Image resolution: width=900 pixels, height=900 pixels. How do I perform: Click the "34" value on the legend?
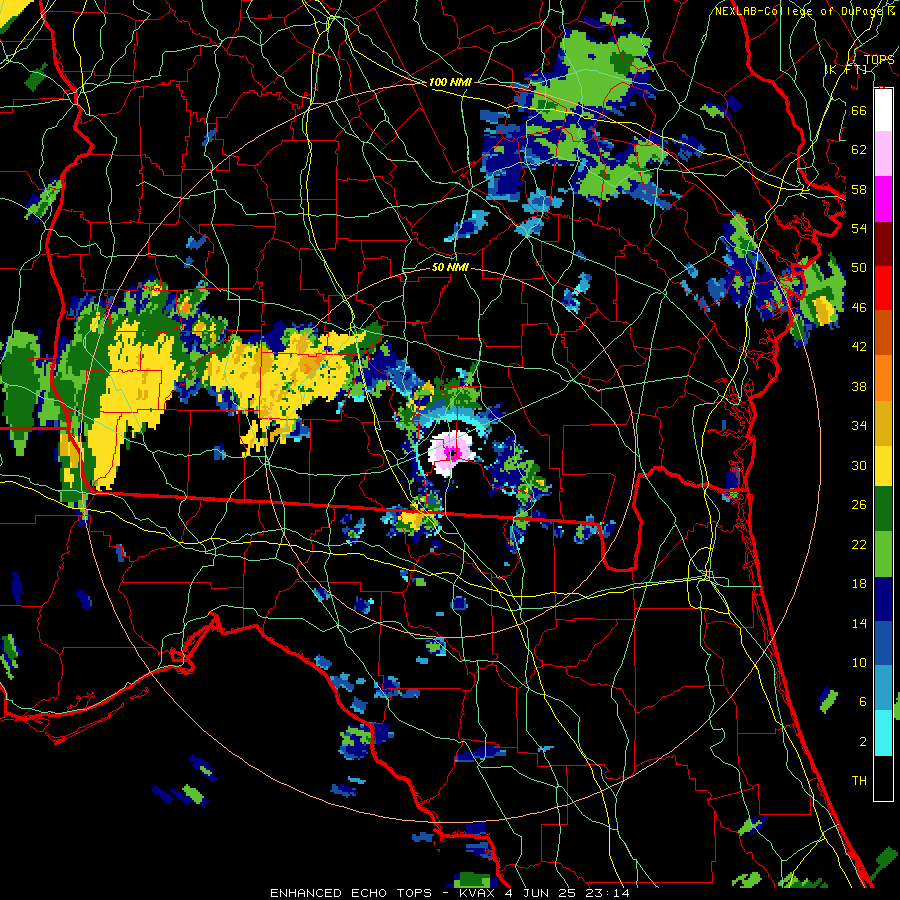coord(859,426)
